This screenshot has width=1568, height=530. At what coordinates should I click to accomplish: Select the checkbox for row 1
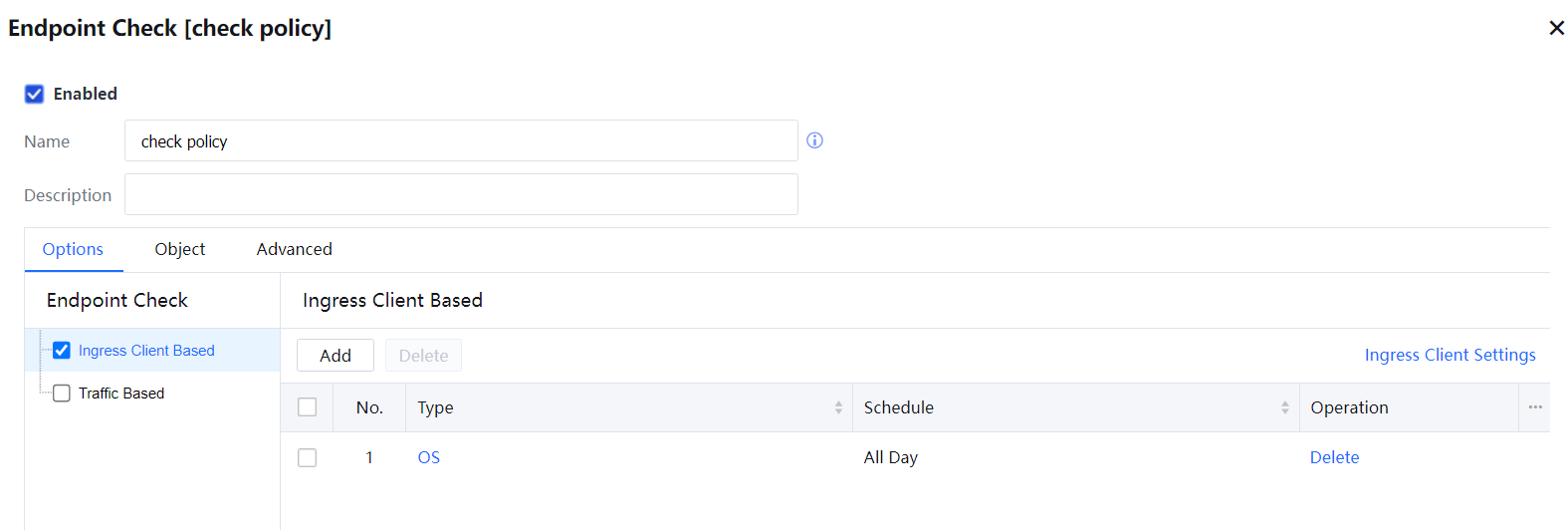click(308, 457)
